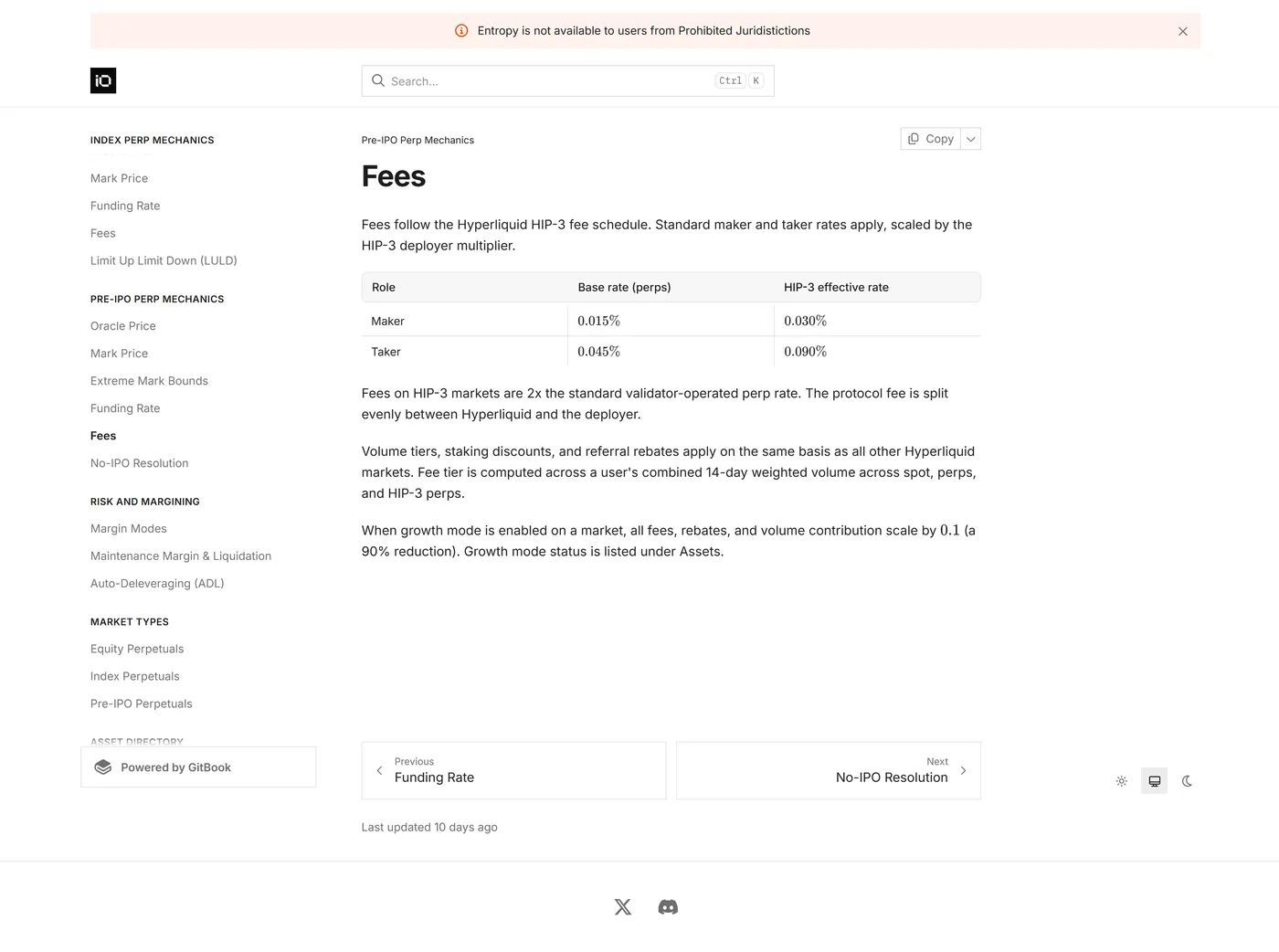Click the Fees page heading
Viewport: 1279px width, 952px height.
pos(394,176)
